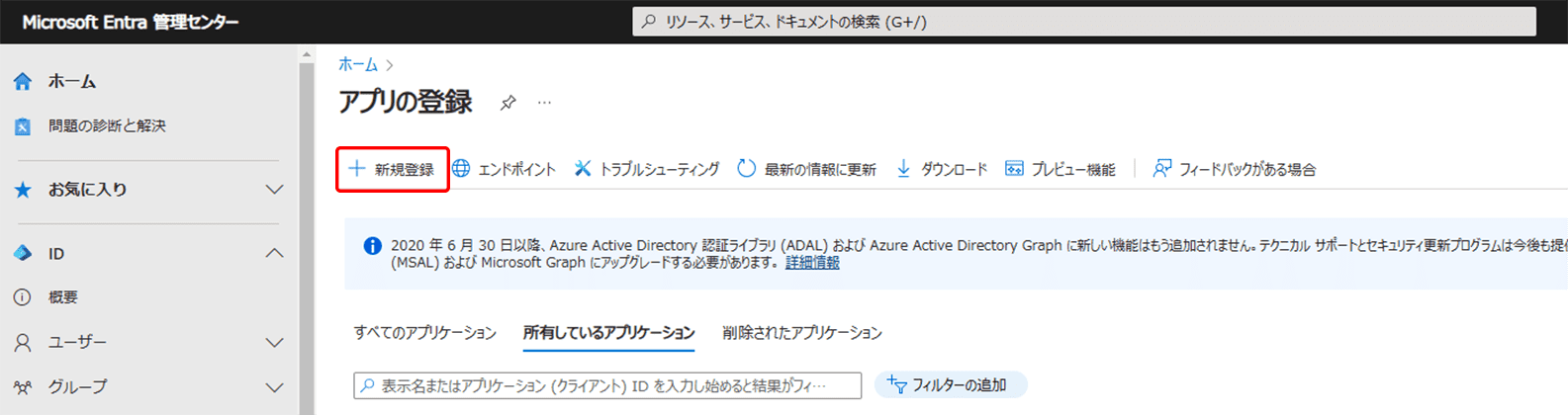Collapse the ID section chevron

tap(275, 254)
